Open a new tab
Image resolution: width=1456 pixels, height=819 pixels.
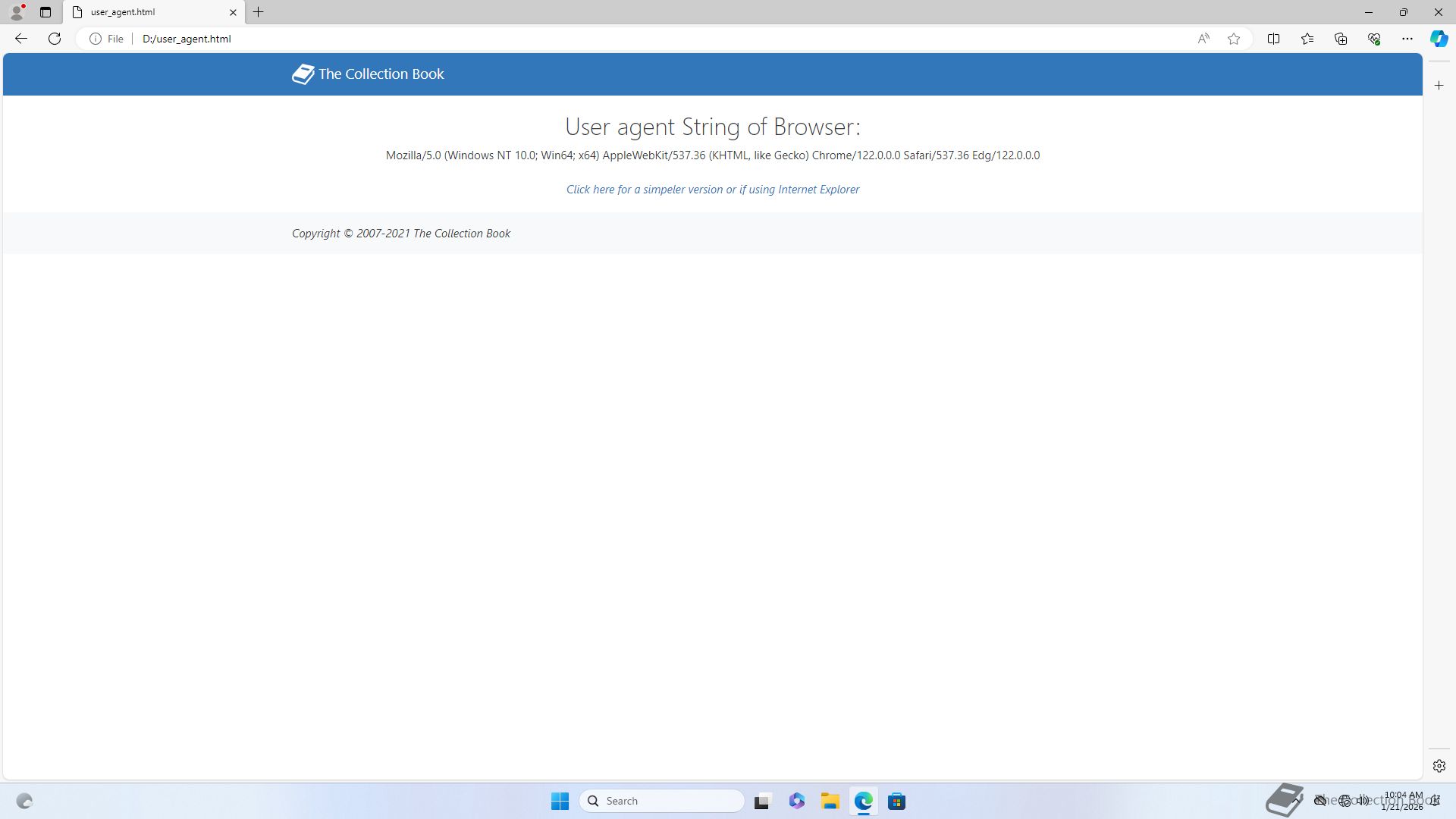point(259,12)
